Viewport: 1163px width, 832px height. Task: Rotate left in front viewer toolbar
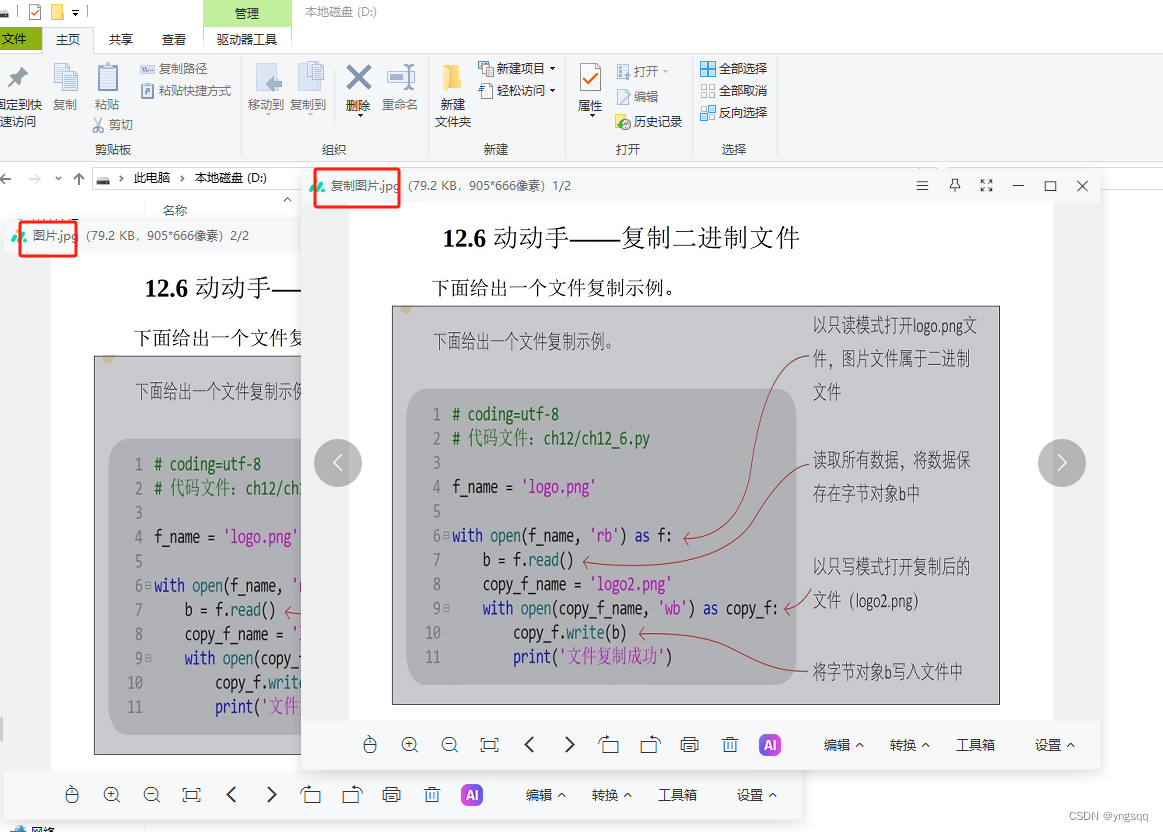(609, 744)
